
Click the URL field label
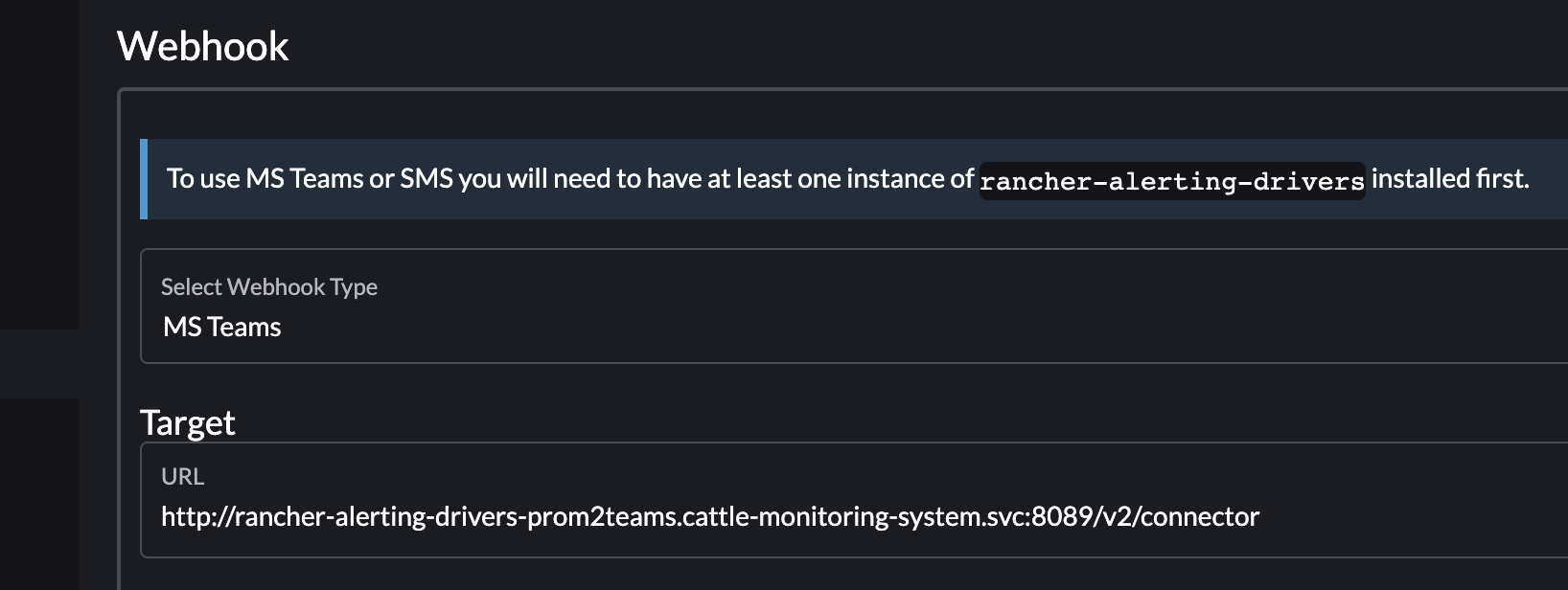click(183, 476)
